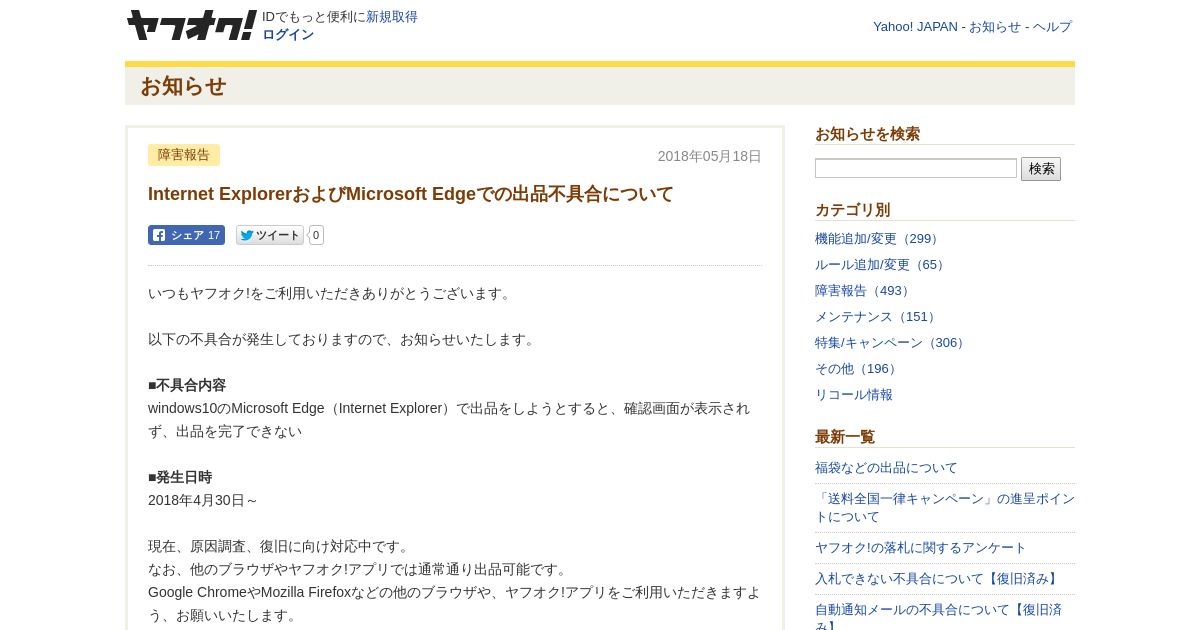Open 自動通知メールの不具合について notice
This screenshot has height=630, width=1200.
tap(938, 617)
